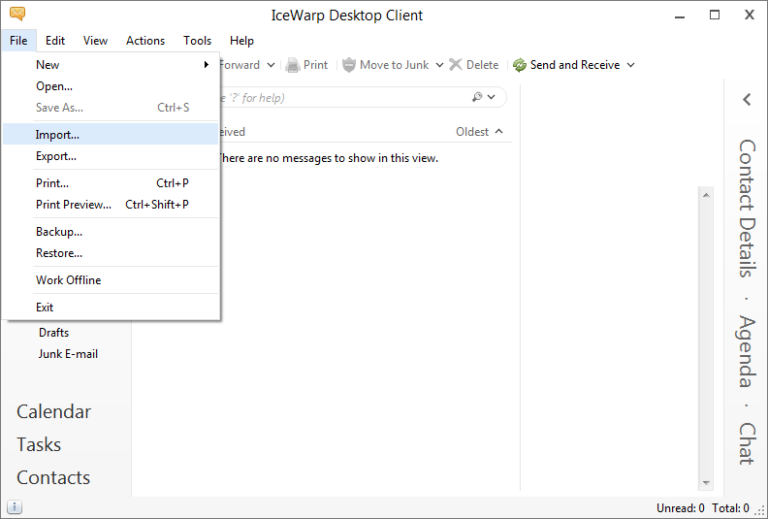768x519 pixels.
Task: Choose Print Preview... menu entry
Action: [111, 205]
